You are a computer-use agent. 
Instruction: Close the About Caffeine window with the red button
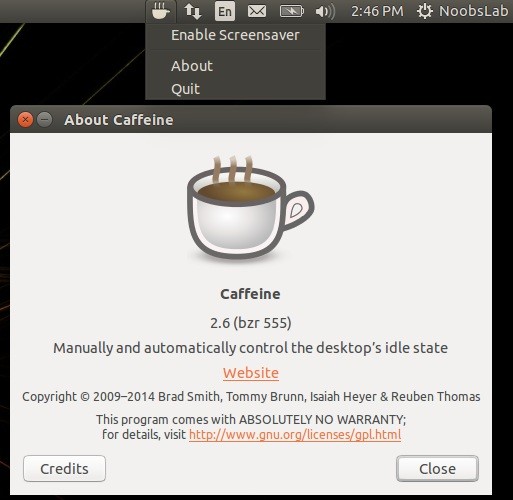25,120
